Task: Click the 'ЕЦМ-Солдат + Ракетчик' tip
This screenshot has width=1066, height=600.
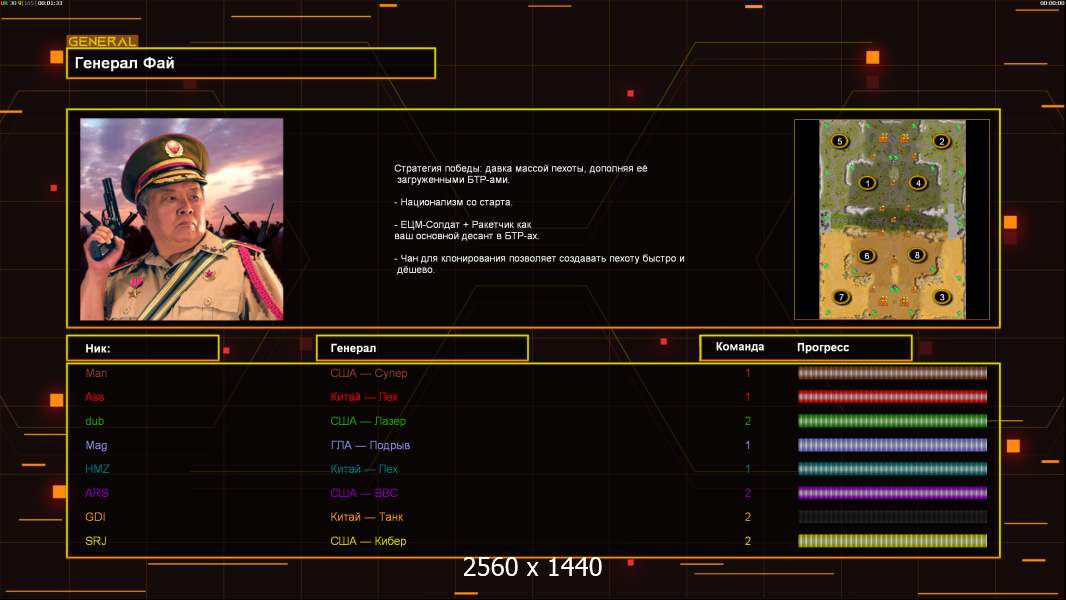Action: coord(466,230)
